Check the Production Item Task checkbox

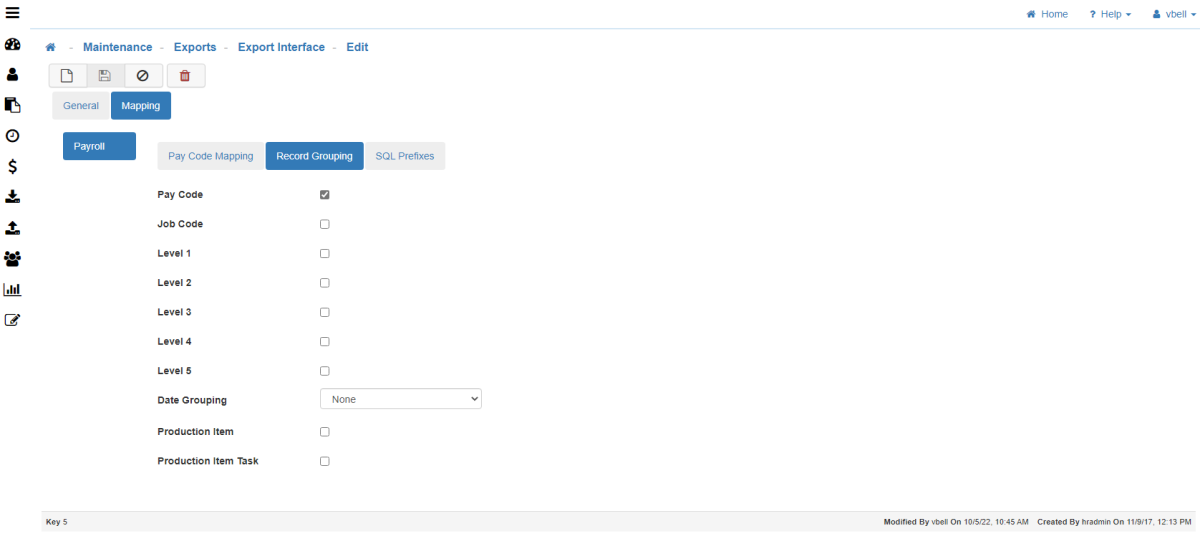(325, 461)
